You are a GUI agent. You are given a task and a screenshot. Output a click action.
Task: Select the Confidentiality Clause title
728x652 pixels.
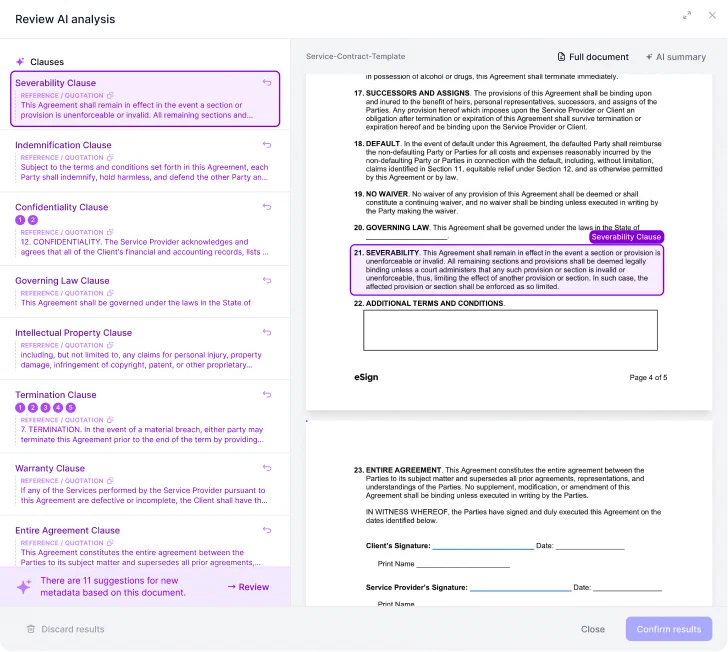[61, 208]
